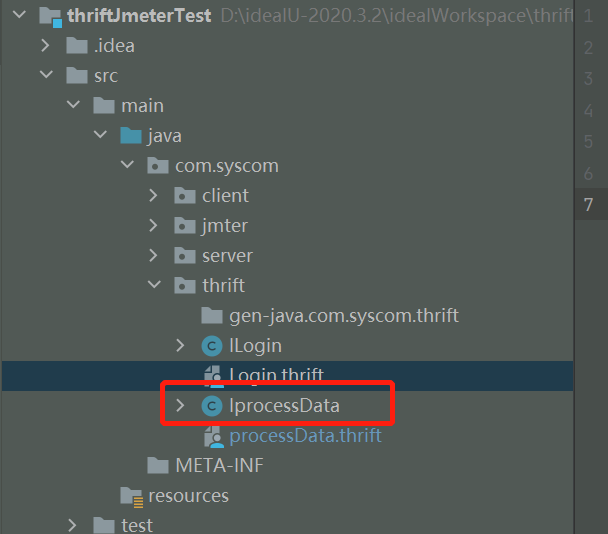Open the processData.thrift file label
Viewport: 608px width, 534px height.
(x=306, y=436)
